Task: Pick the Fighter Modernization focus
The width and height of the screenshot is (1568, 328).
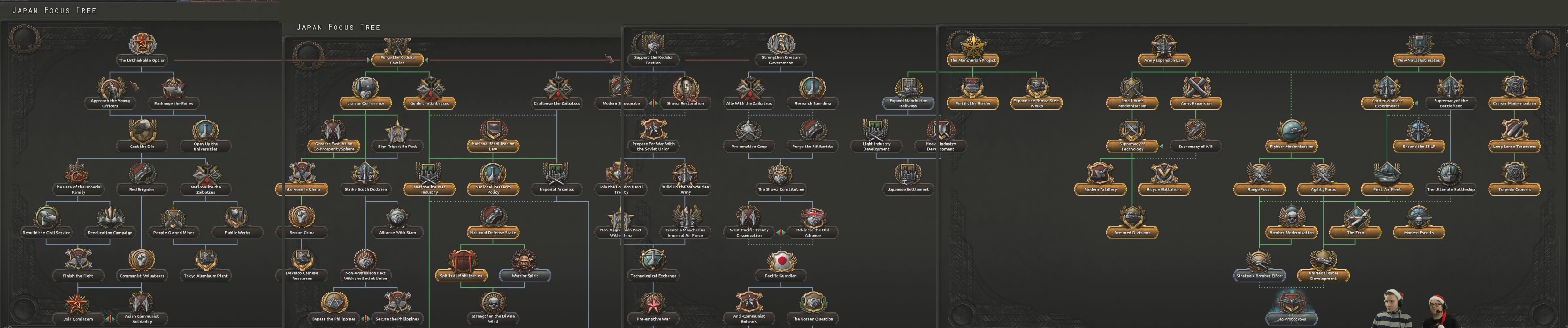Action: point(1291,136)
